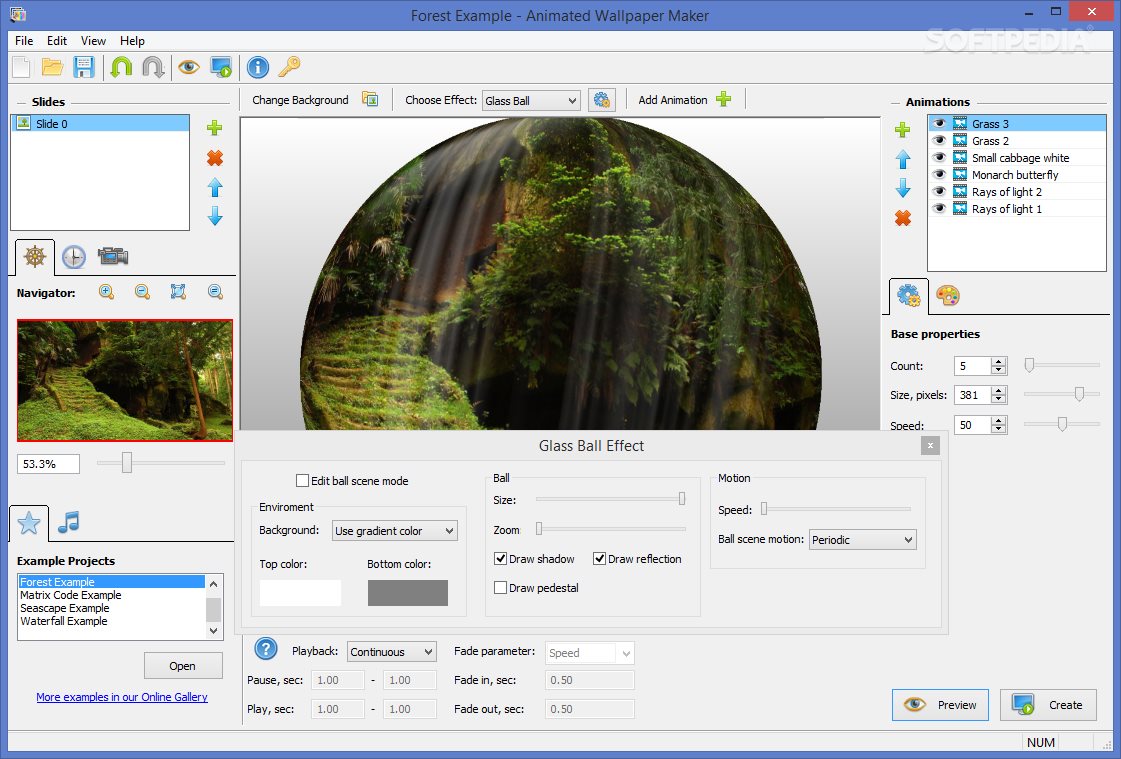Click the Add Animation green plus icon
The width and height of the screenshot is (1121, 759).
[x=724, y=100]
